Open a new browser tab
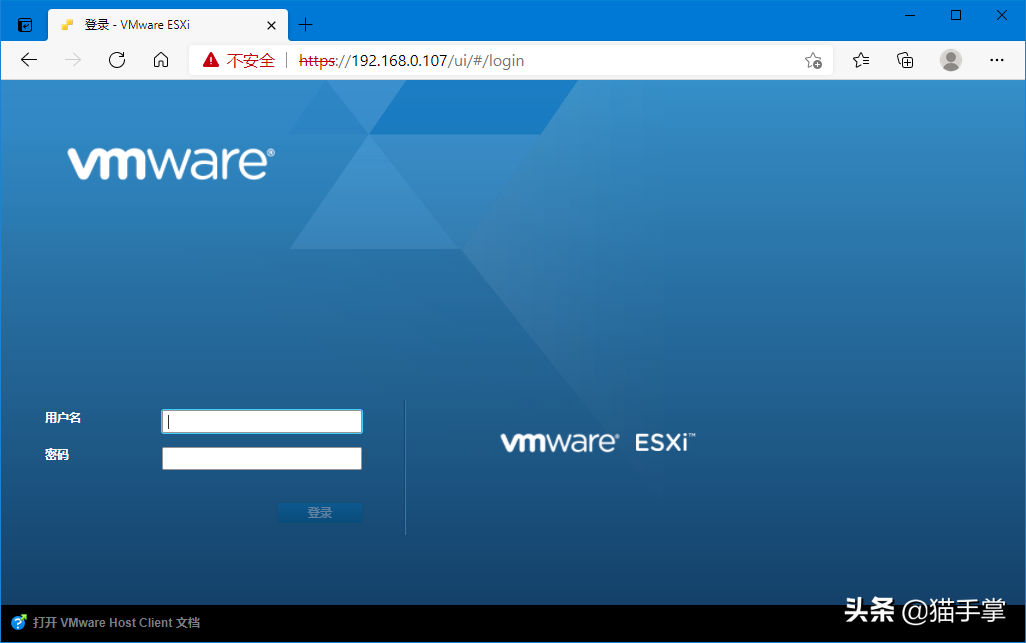 click(x=305, y=25)
